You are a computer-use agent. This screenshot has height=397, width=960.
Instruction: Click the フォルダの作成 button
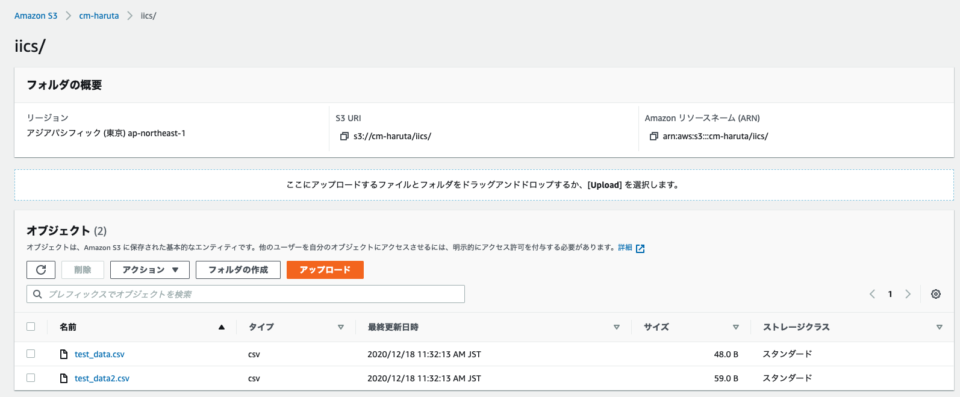[238, 270]
